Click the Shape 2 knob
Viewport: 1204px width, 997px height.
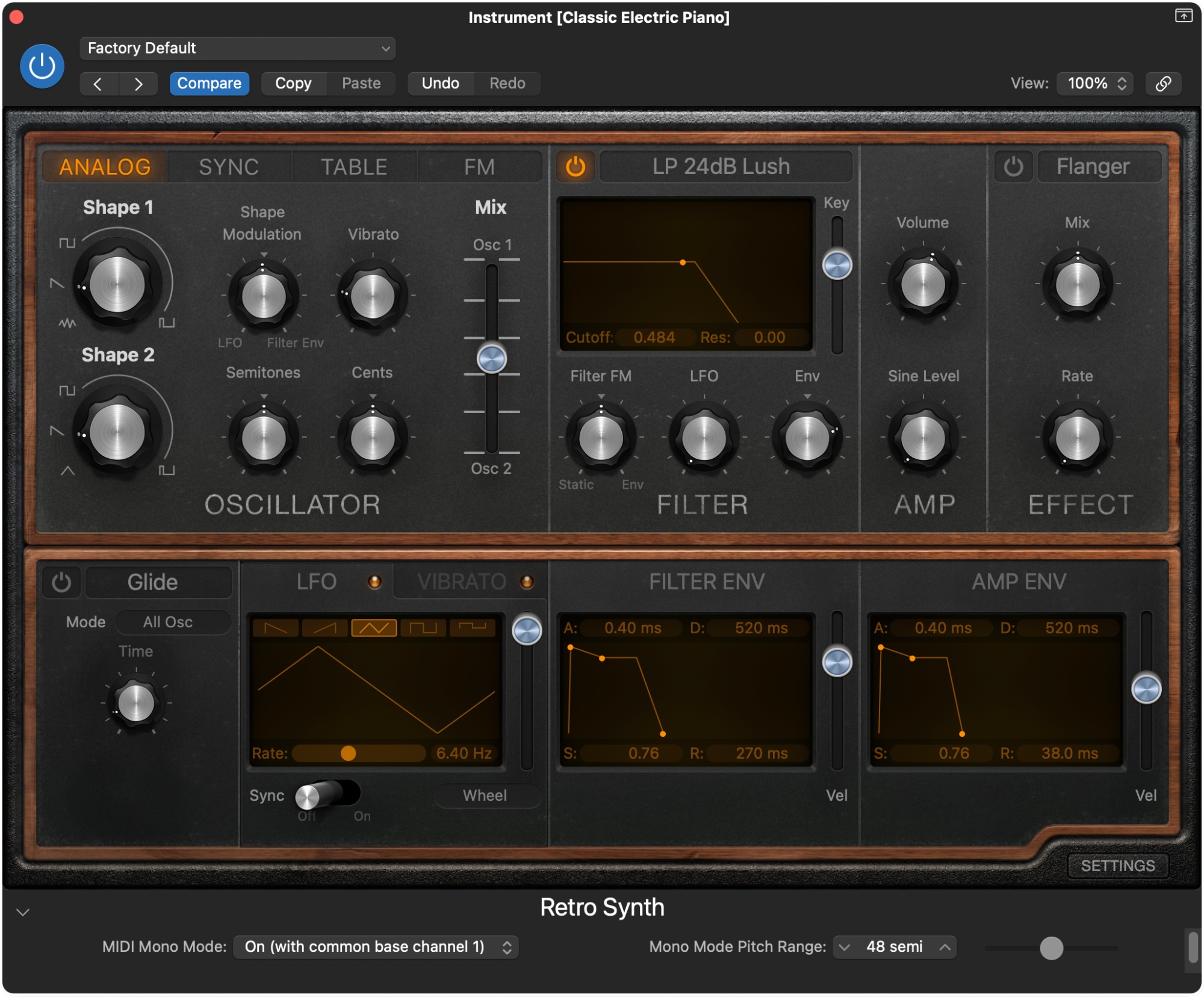(117, 432)
